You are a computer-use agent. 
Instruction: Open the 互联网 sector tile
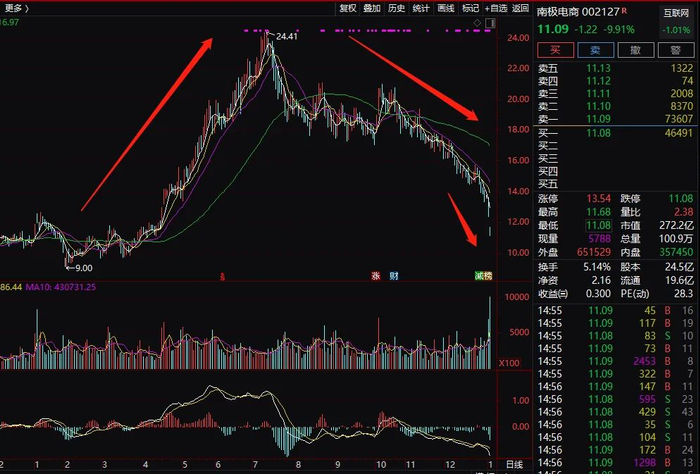[x=676, y=21]
